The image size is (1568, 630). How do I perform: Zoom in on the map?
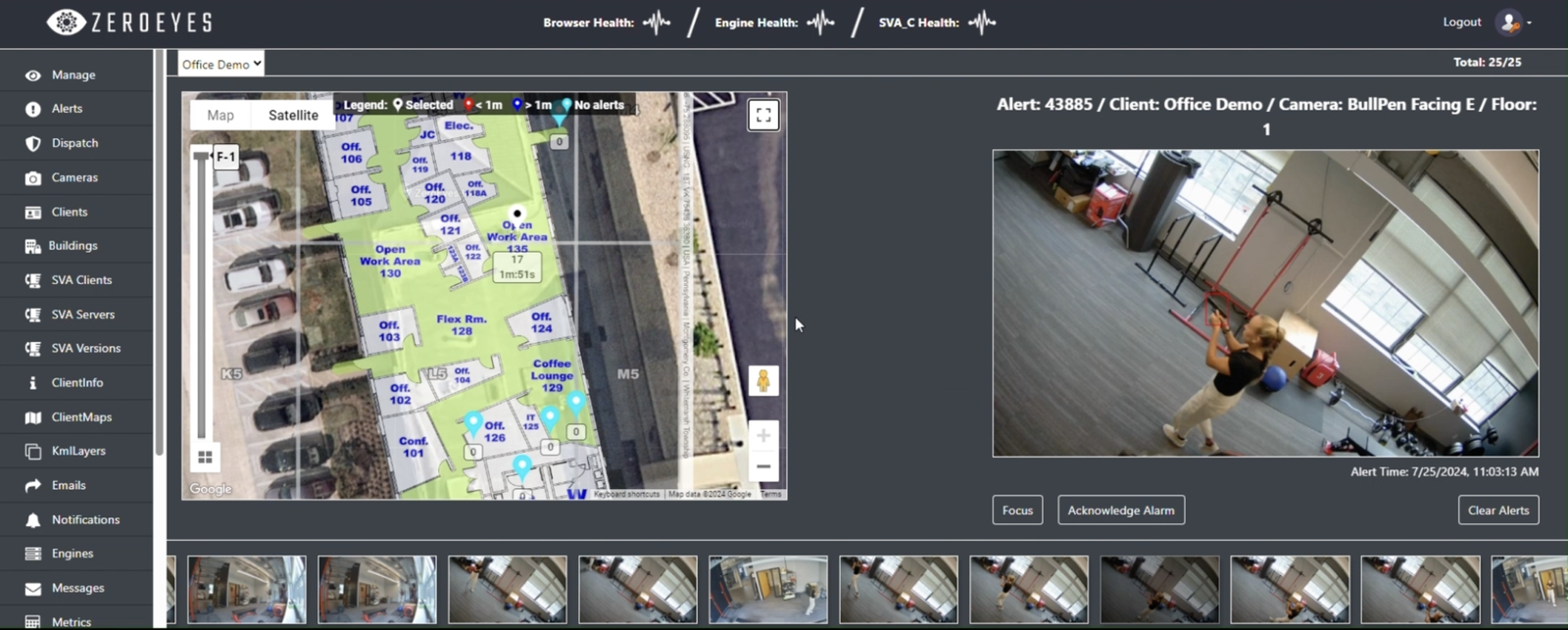coord(763,436)
